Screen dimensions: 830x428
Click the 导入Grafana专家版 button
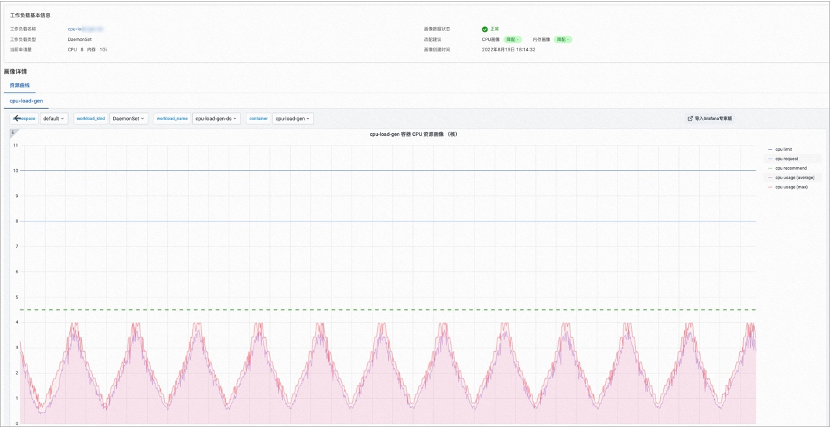[711, 118]
